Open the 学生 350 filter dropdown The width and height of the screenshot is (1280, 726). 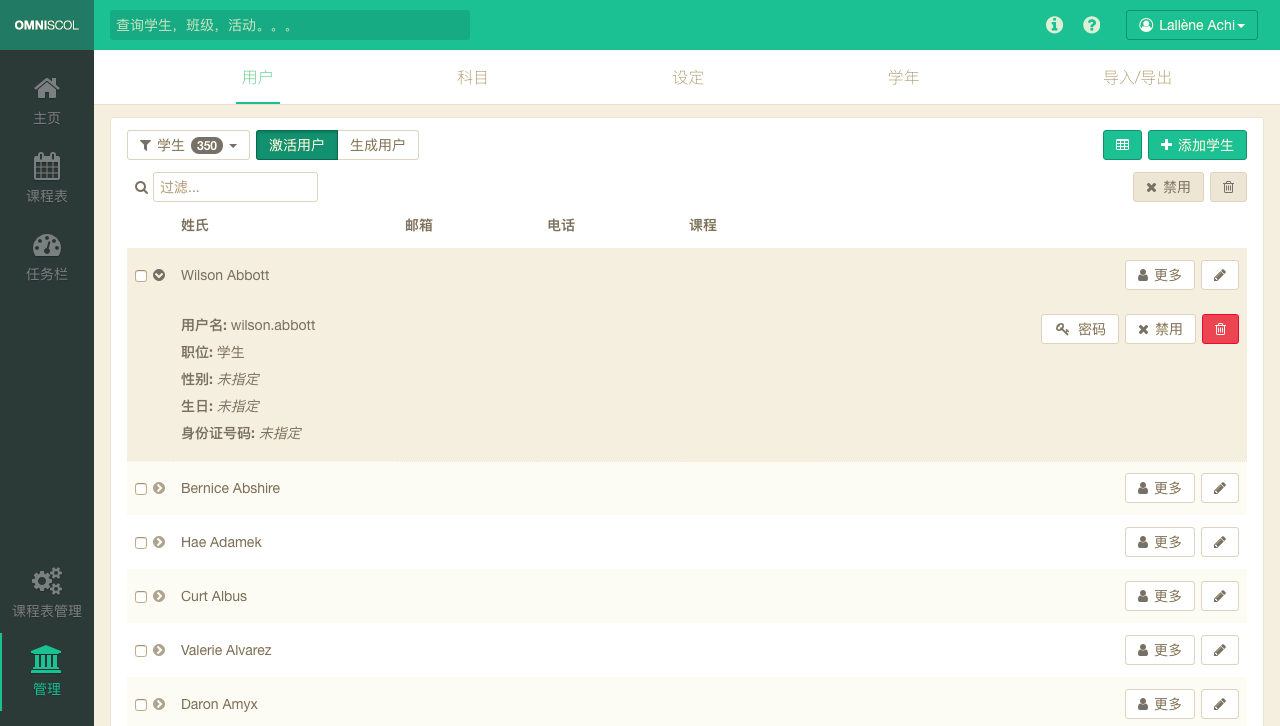point(188,145)
